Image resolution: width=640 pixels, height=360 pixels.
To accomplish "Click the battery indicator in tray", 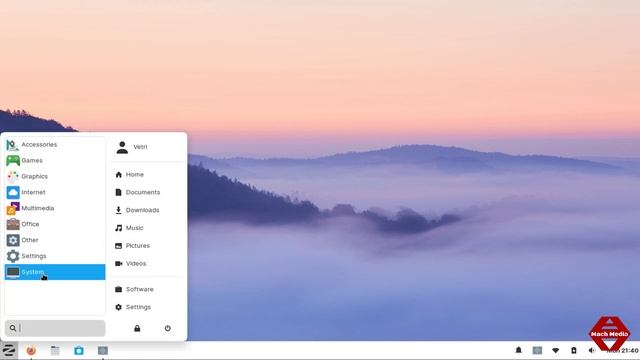I will (573, 350).
